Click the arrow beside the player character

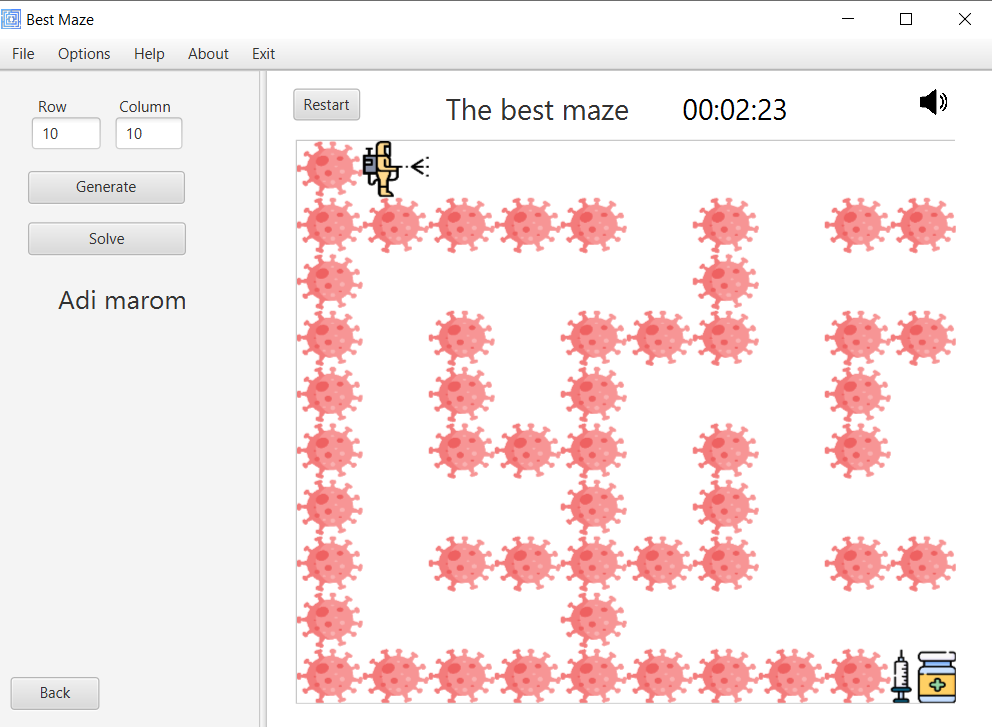(419, 167)
